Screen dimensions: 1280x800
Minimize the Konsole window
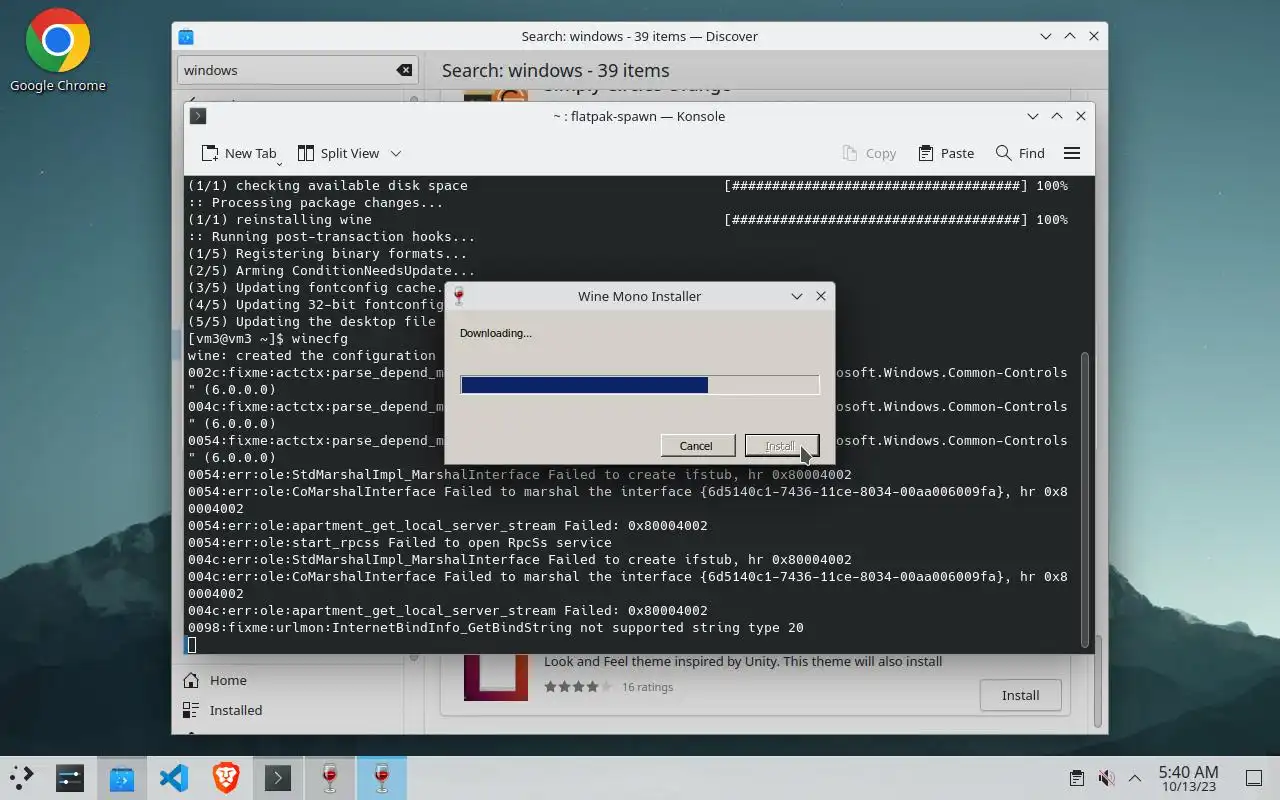(1033, 116)
